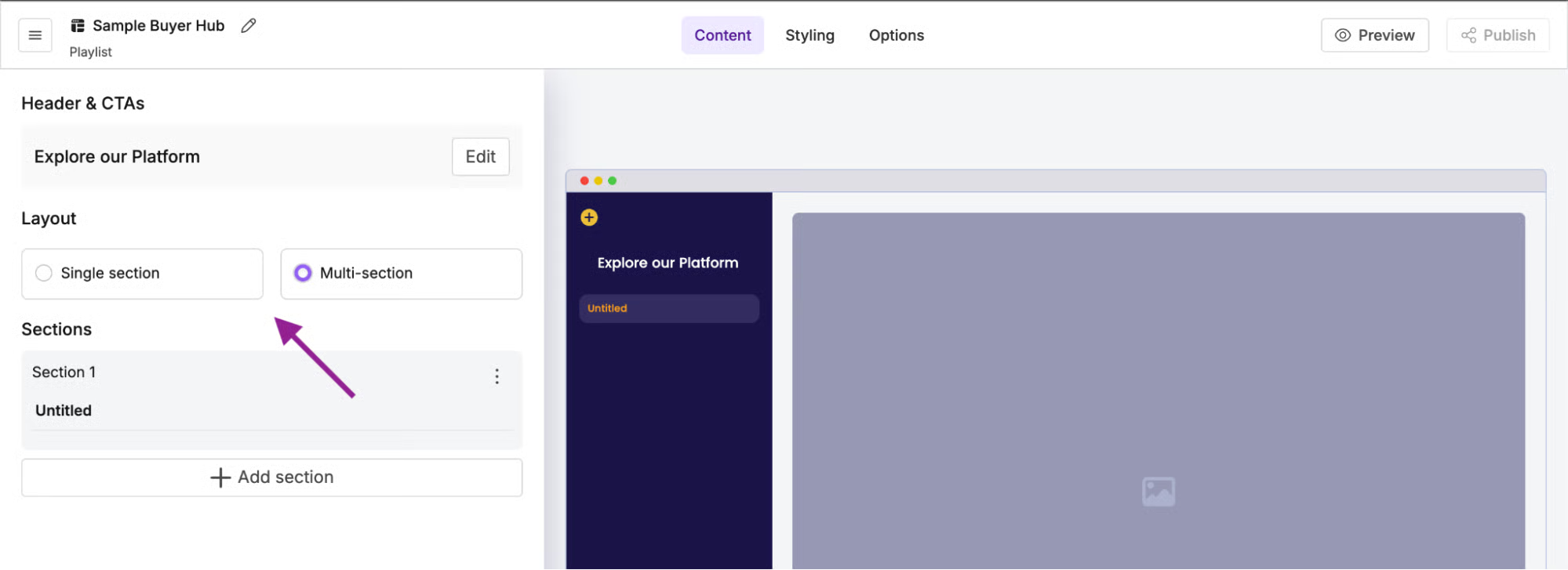Image resolution: width=1568 pixels, height=570 pixels.
Task: Click the green dot in preview window
Action: [x=613, y=181]
